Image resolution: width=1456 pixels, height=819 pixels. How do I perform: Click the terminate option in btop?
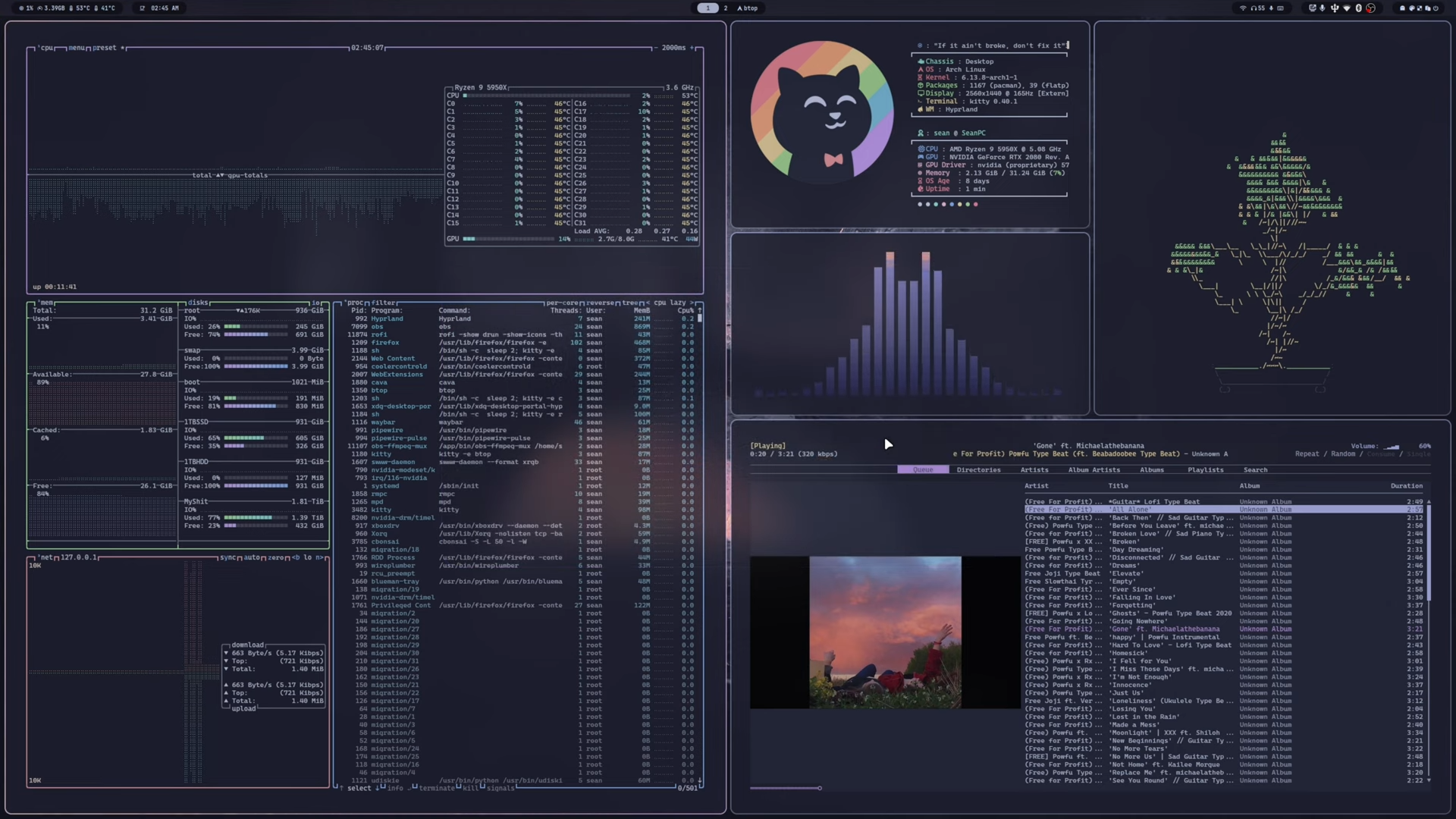point(436,789)
